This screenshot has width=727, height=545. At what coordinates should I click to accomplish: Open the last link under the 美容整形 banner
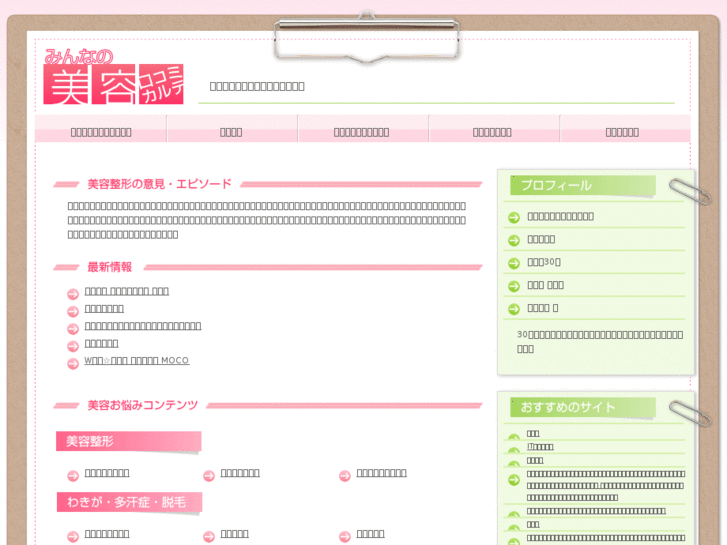click(x=382, y=473)
